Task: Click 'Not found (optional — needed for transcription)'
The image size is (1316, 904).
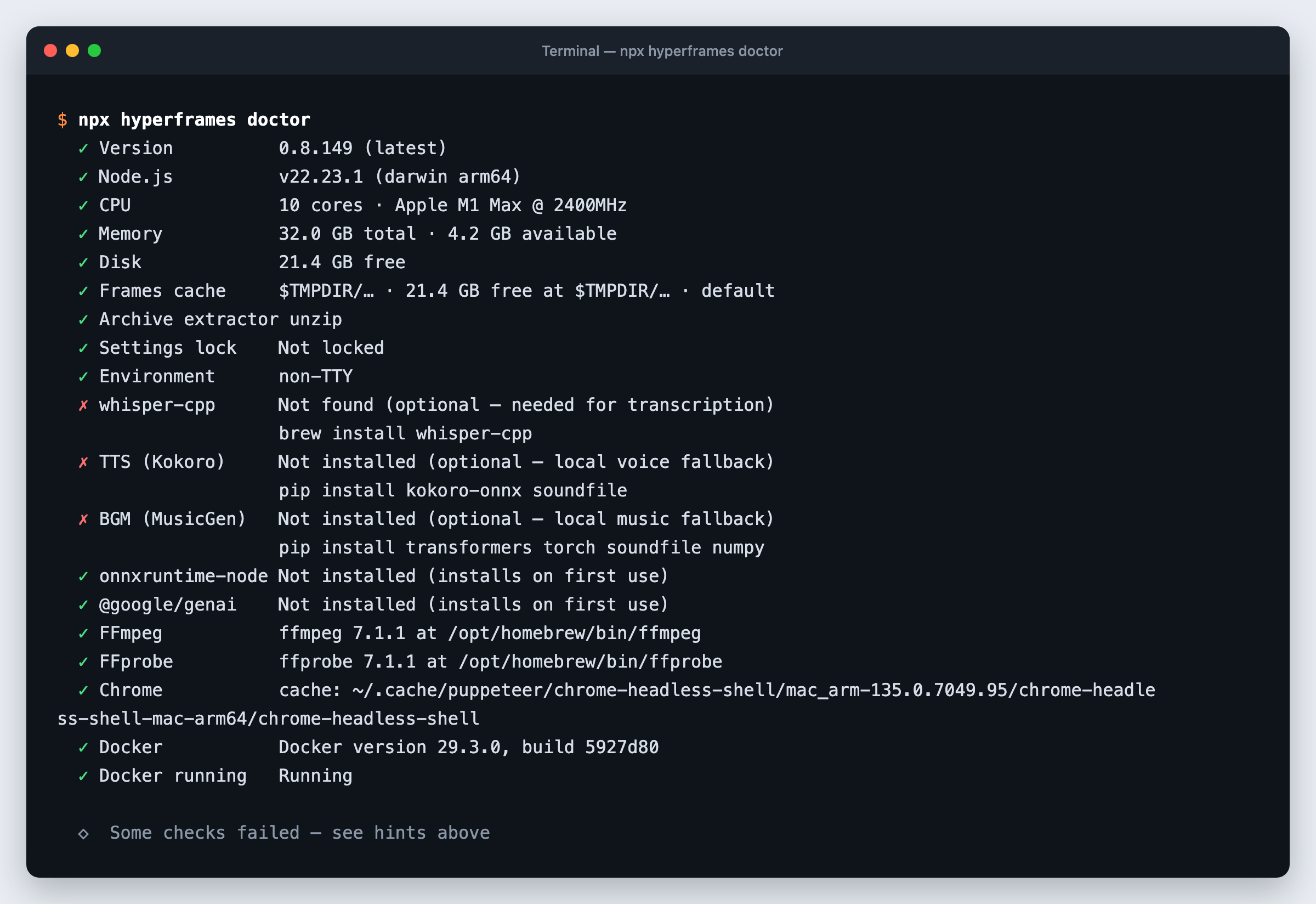Action: point(526,405)
